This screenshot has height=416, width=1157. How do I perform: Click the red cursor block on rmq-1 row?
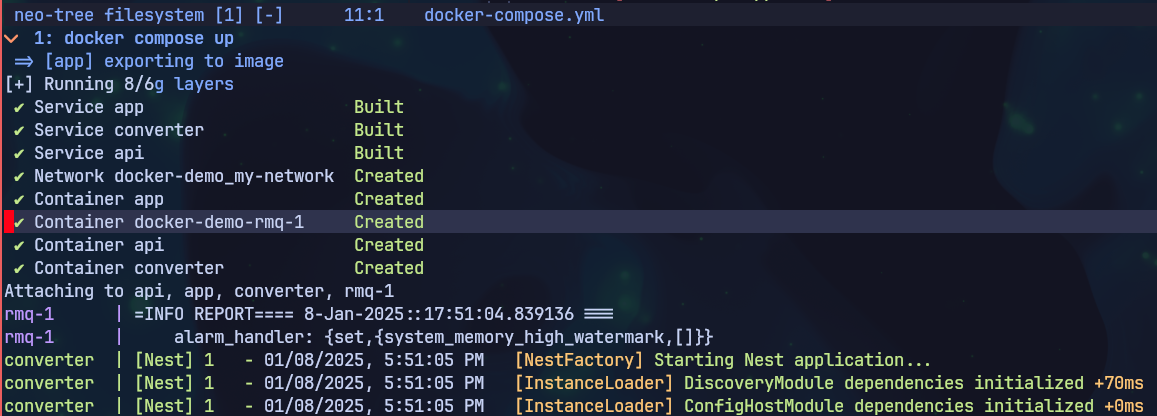9,222
